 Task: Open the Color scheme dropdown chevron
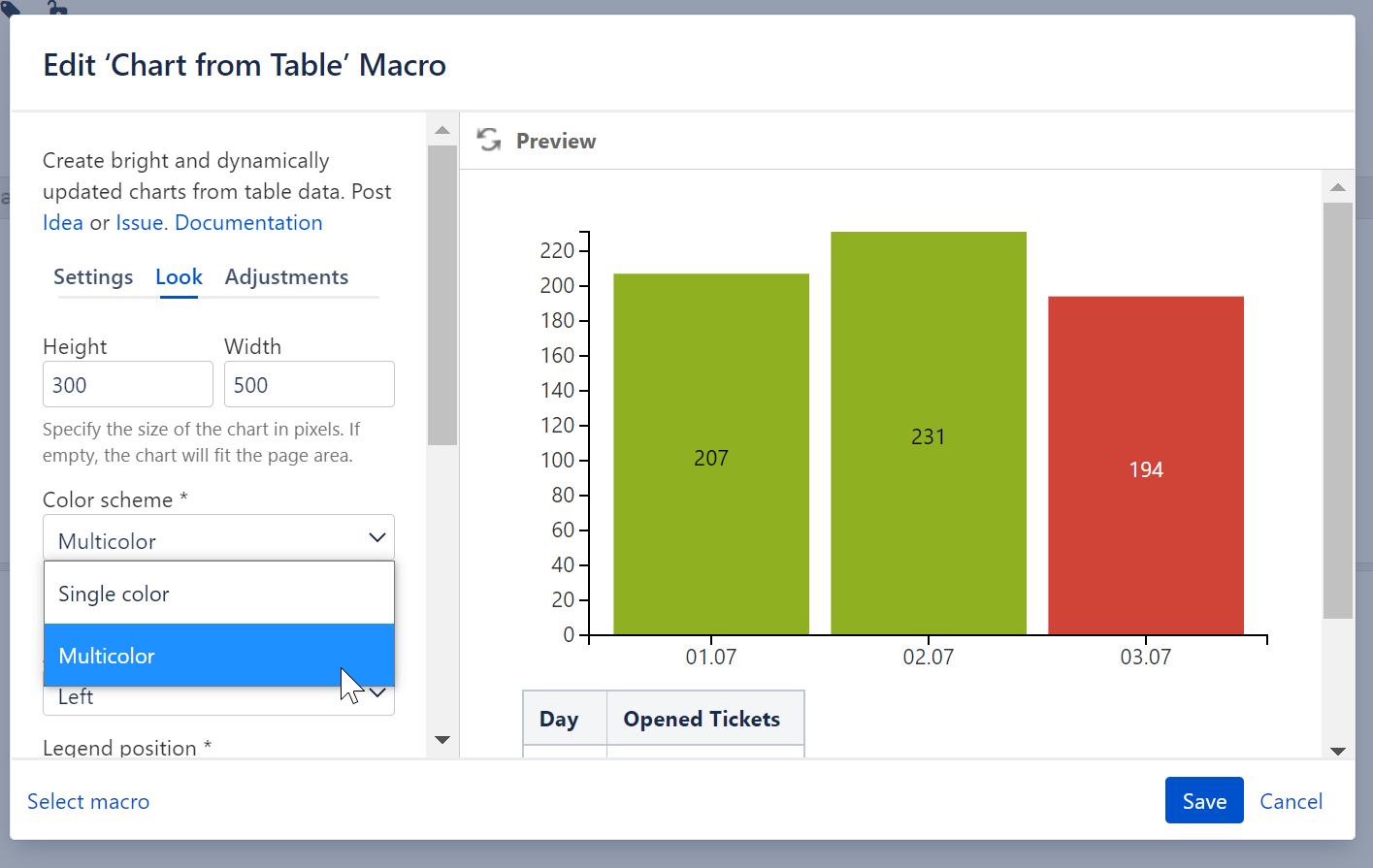377,538
